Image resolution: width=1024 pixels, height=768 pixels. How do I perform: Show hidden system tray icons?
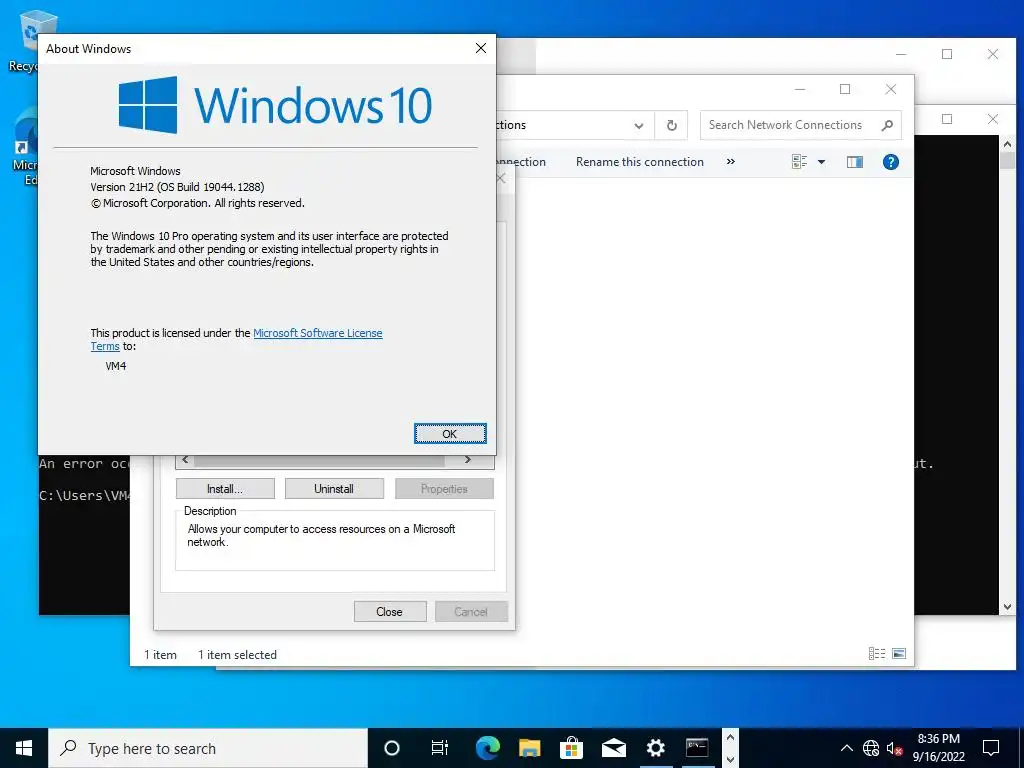pos(846,748)
